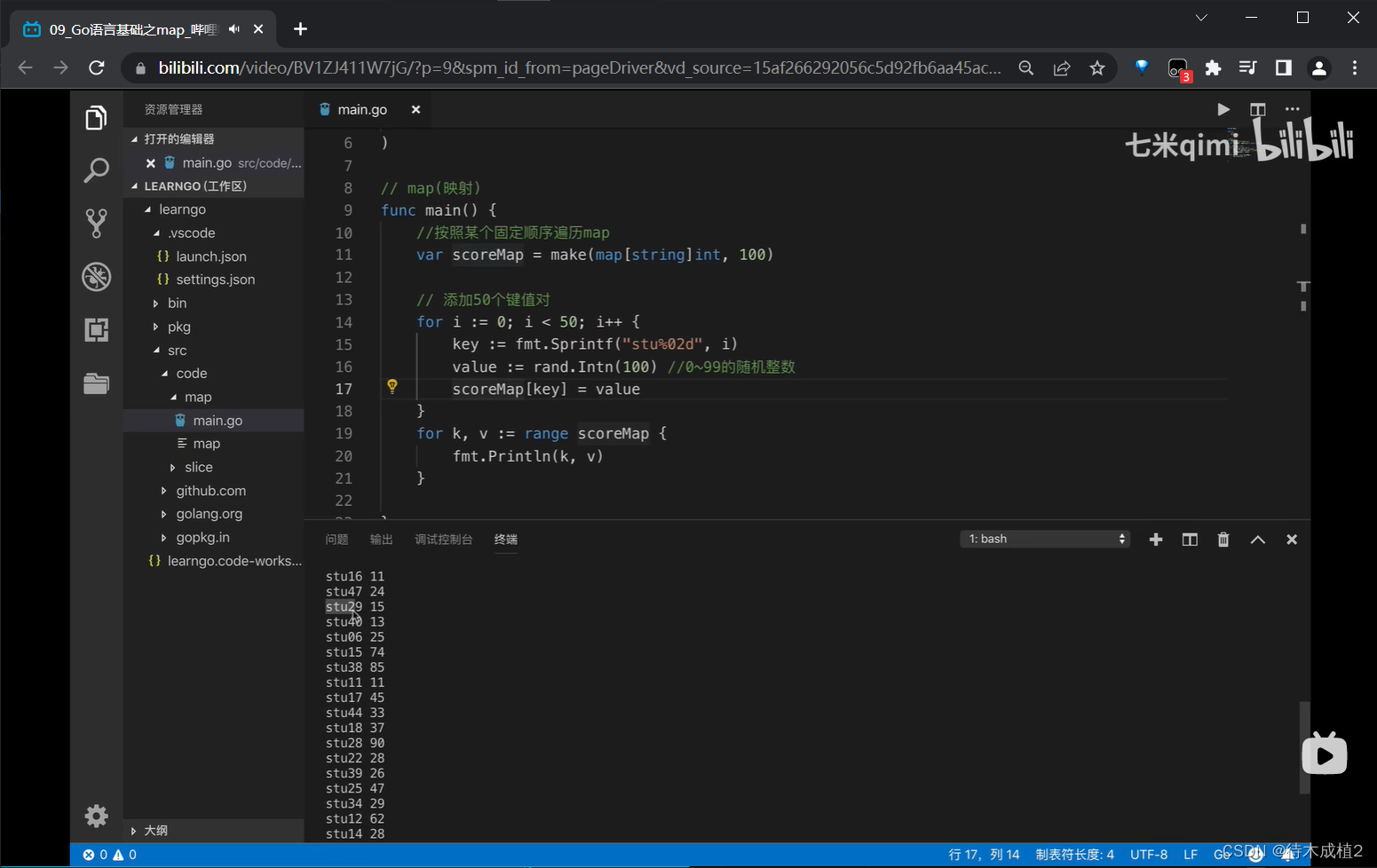The height and width of the screenshot is (868, 1377).
Task: Open the Search view magnifier icon
Action: tap(96, 170)
